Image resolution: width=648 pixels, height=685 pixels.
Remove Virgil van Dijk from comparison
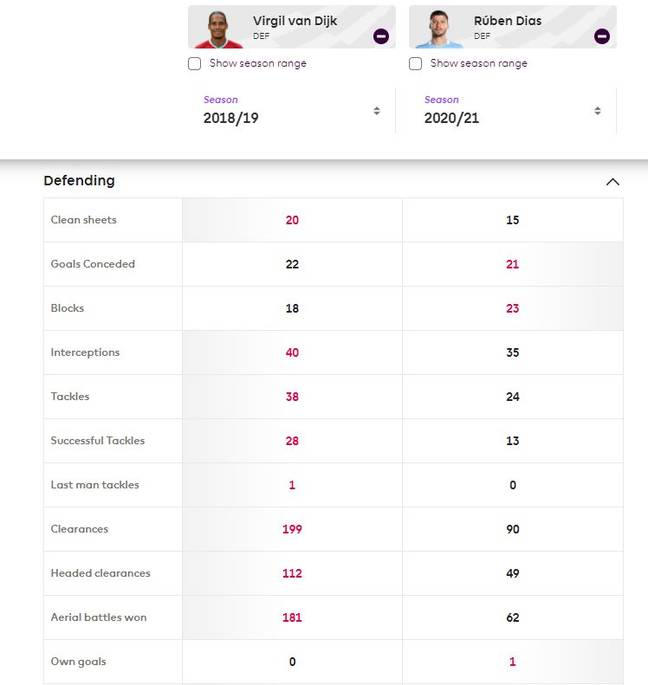click(381, 36)
